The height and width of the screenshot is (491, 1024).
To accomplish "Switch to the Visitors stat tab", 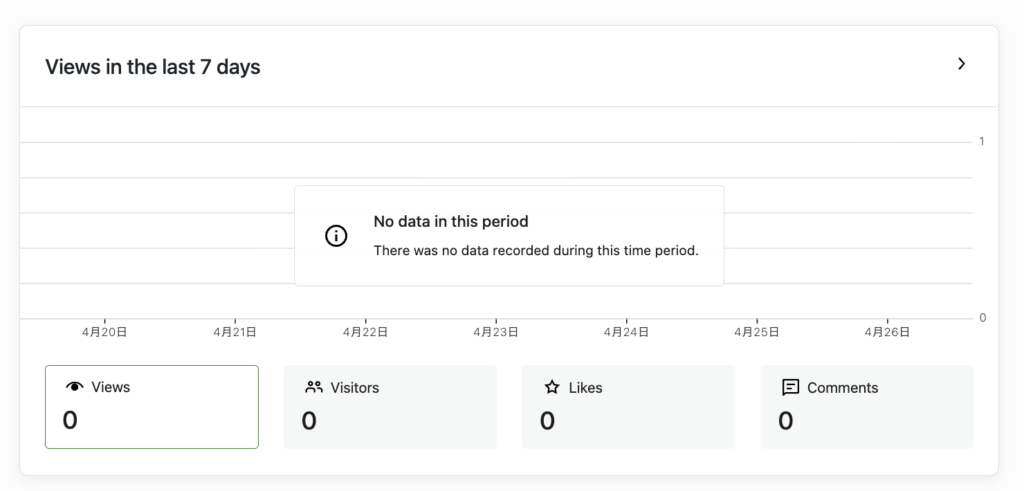I will pyautogui.click(x=390, y=407).
